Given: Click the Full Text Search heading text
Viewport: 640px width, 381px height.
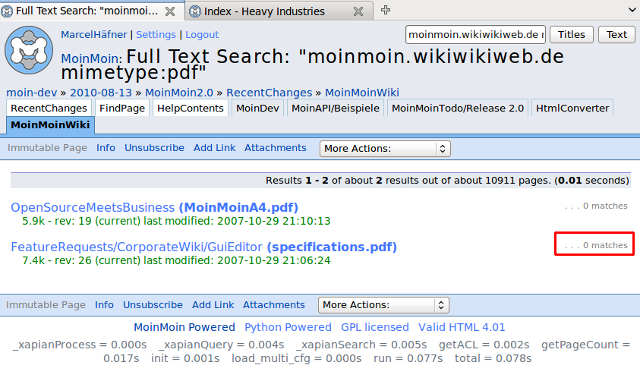Looking at the screenshot, I should click(x=312, y=64).
